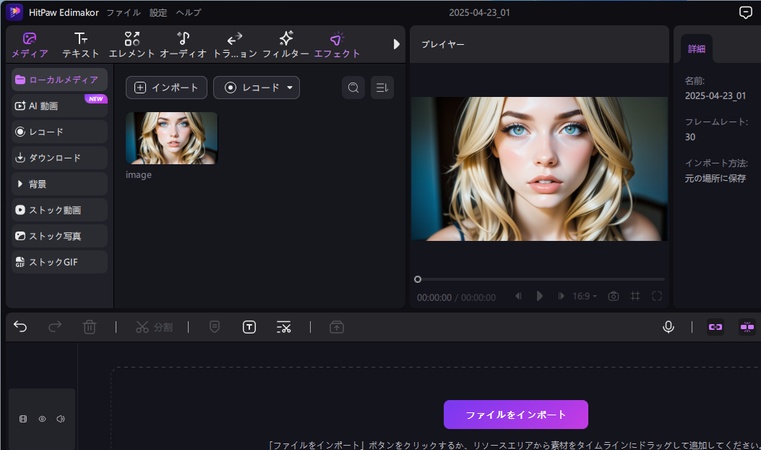Take a snapshot with the camera icon
Screen dimensions: 761x450
click(613, 296)
